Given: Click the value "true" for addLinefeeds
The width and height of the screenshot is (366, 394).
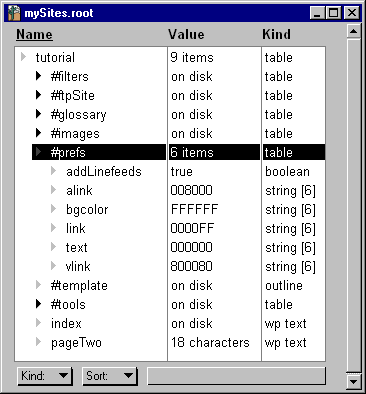Looking at the screenshot, I should point(182,171).
